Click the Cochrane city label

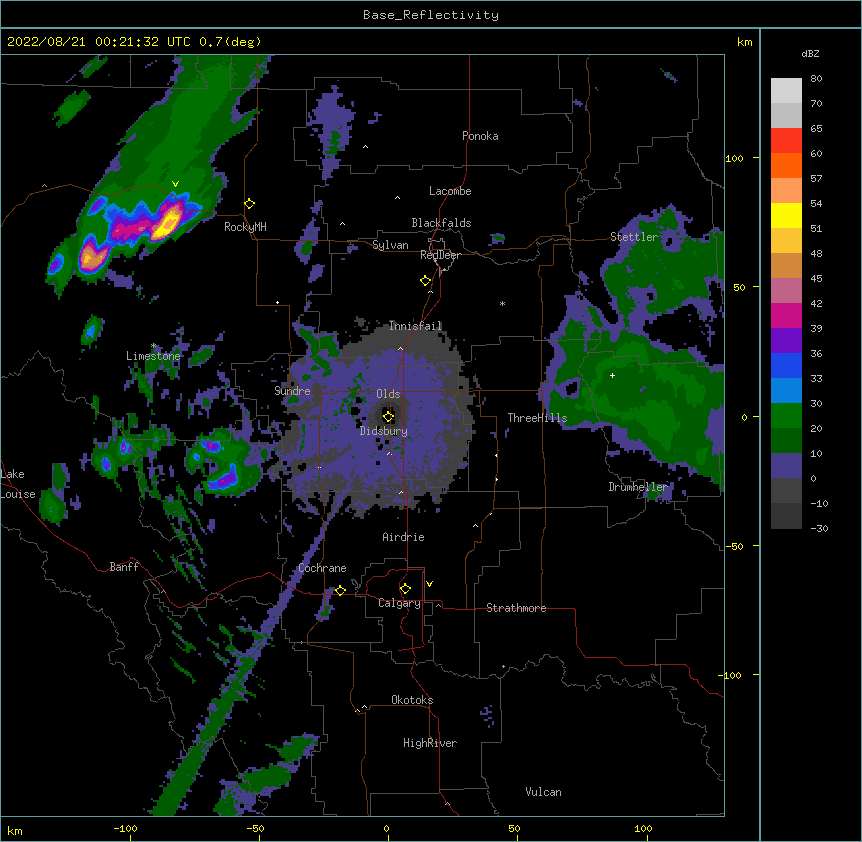322,568
